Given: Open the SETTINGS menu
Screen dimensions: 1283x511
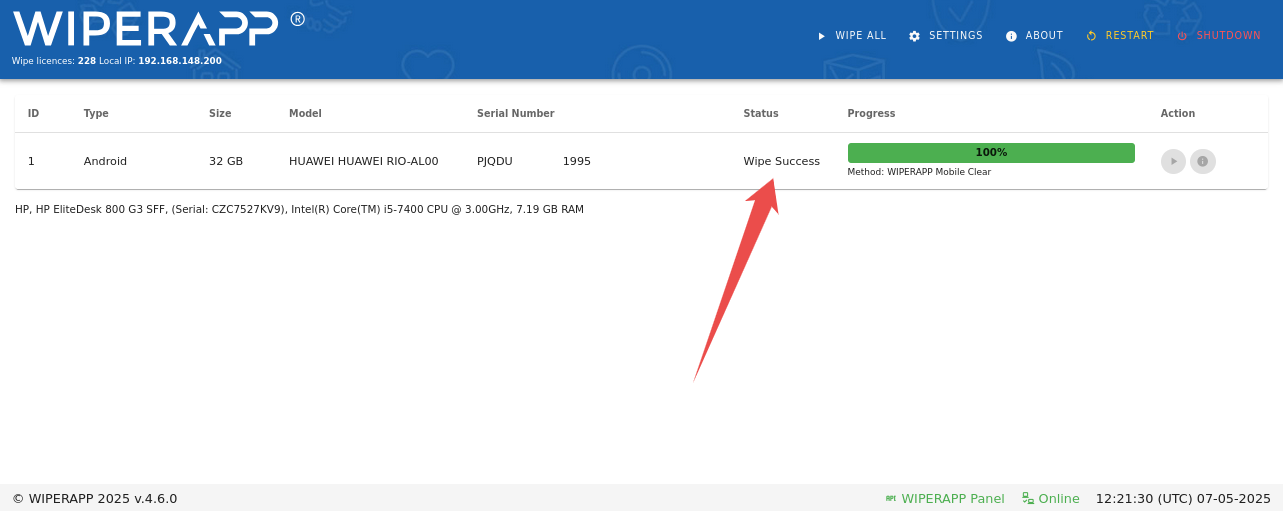Looking at the screenshot, I should pyautogui.click(x=945, y=36).
